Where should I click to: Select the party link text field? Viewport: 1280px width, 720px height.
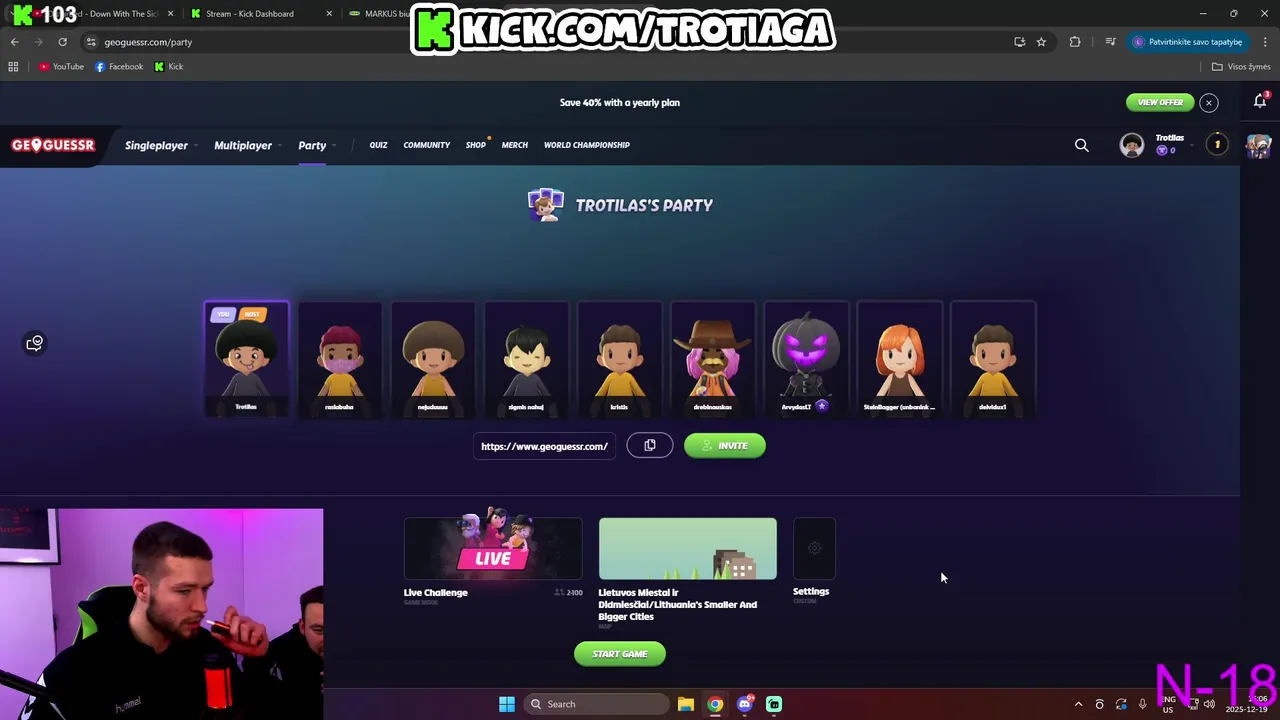(545, 446)
